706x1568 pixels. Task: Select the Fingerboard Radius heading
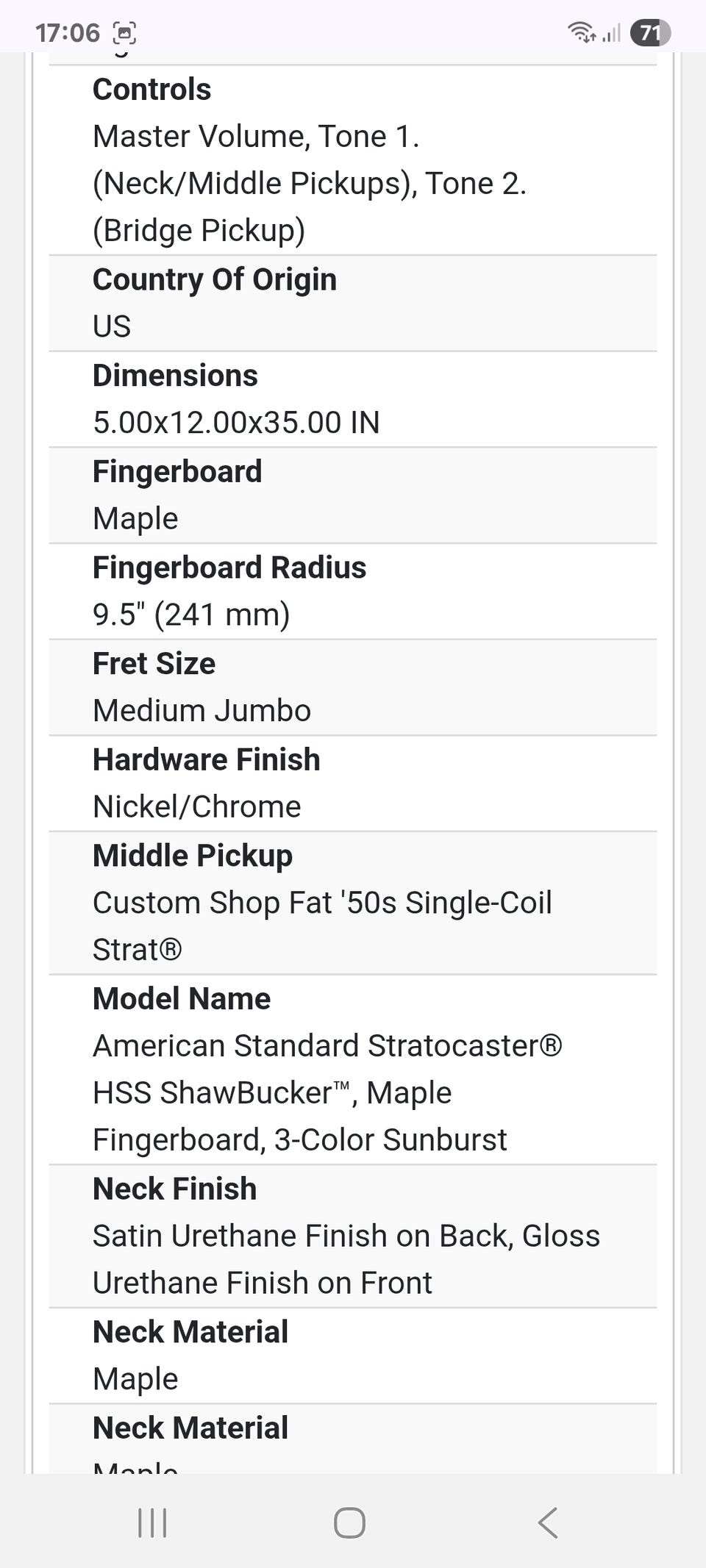coord(229,568)
